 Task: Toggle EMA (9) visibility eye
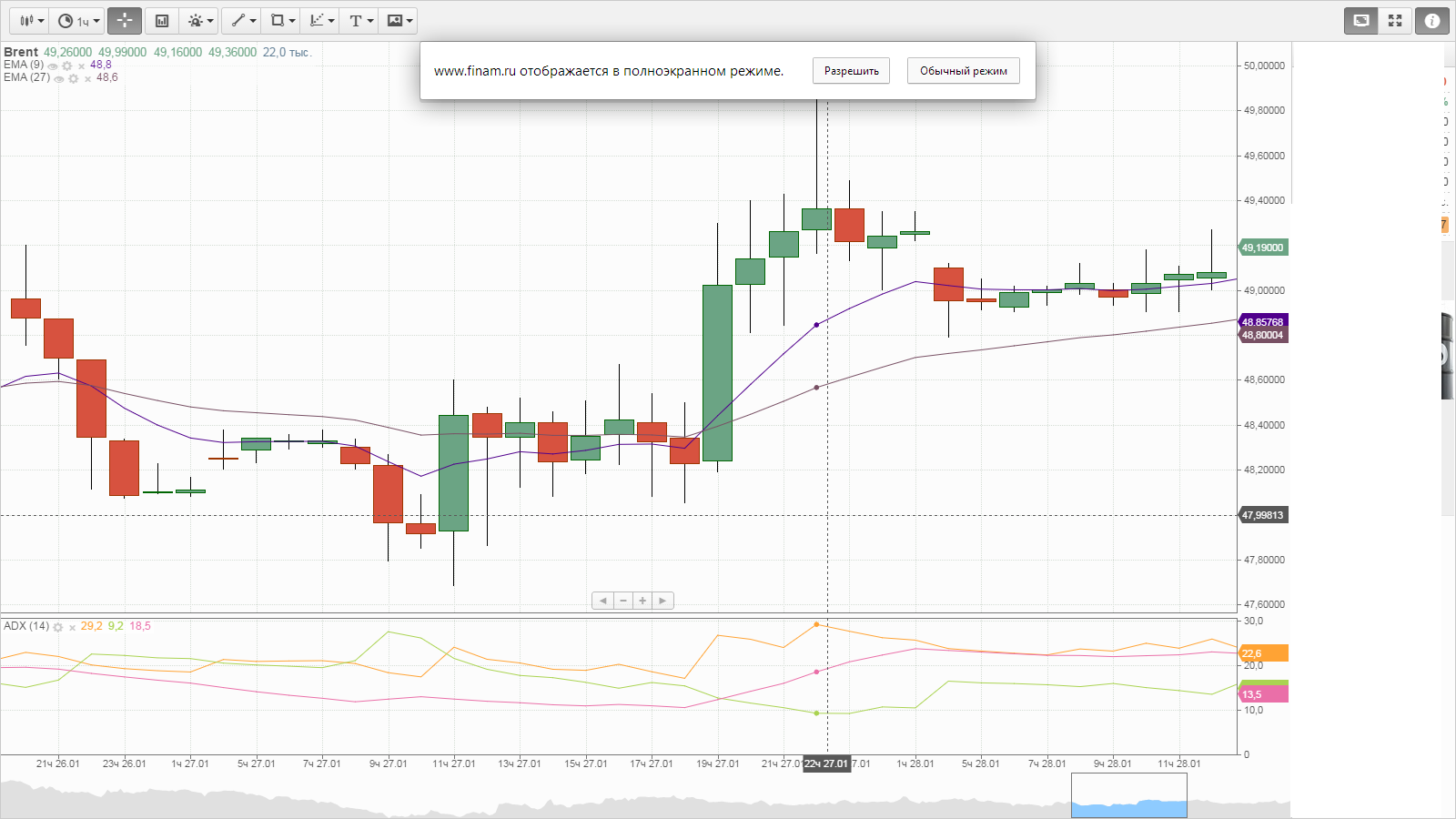coord(53,66)
